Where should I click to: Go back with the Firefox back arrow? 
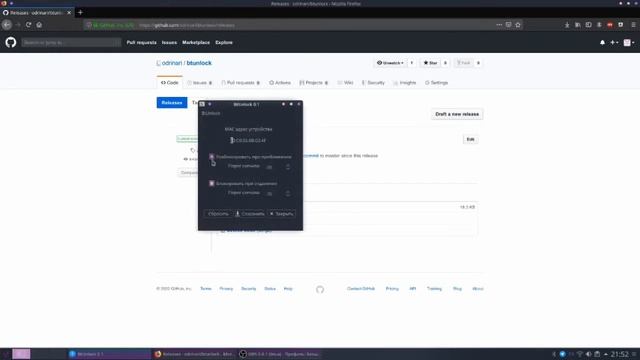pos(7,25)
